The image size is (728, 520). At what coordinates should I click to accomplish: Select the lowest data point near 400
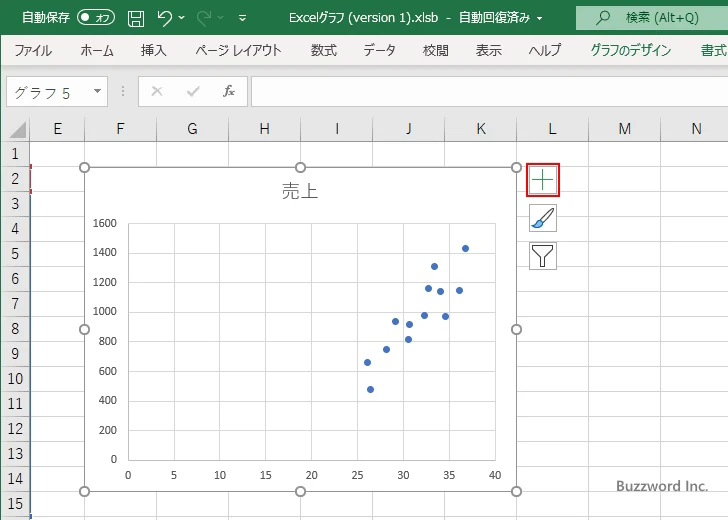pos(370,390)
